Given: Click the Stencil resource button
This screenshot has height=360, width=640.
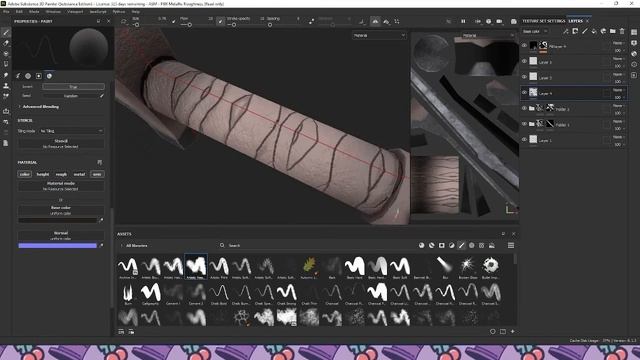Looking at the screenshot, I should click(x=61, y=143).
